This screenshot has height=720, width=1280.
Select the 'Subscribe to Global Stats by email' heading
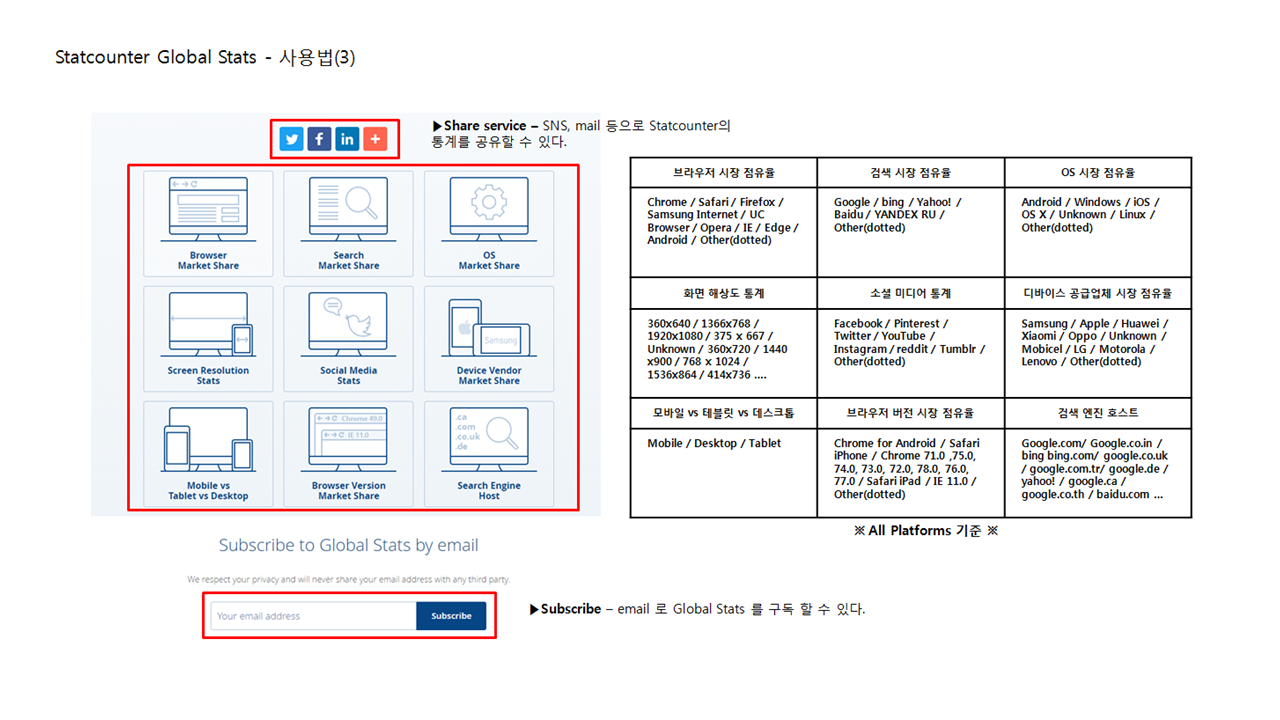(348, 545)
